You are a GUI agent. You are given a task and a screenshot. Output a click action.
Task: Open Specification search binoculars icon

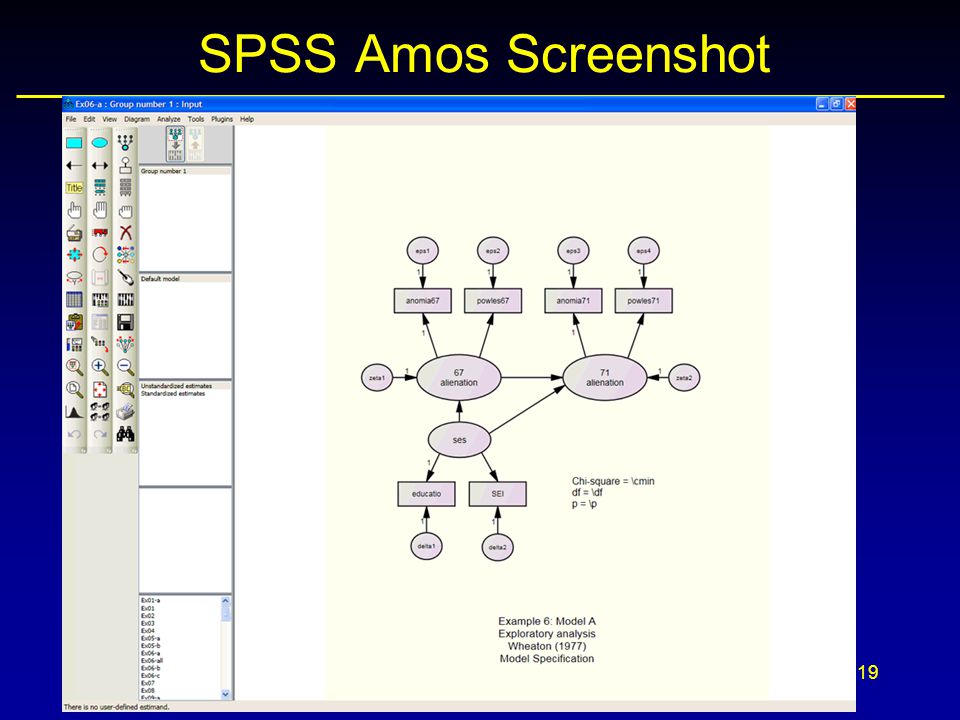(126, 434)
